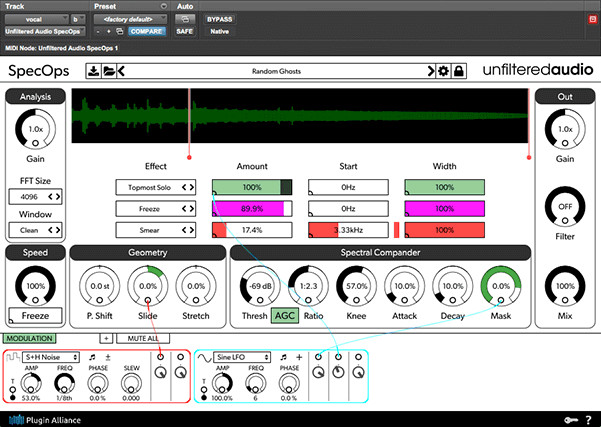Click the red Smear 100% Width bar
This screenshot has height=427, width=601.
coord(445,230)
